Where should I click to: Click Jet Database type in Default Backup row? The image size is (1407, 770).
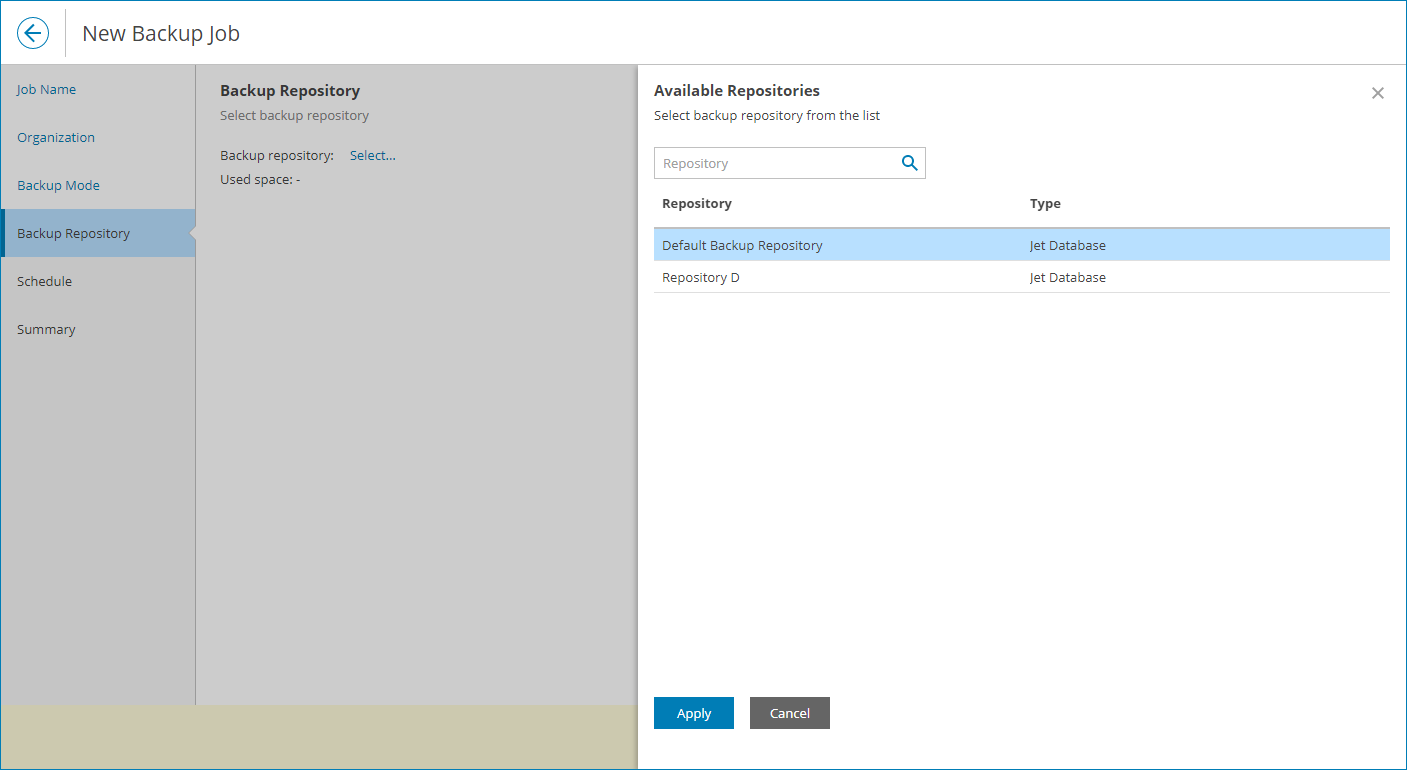[x=1067, y=245]
